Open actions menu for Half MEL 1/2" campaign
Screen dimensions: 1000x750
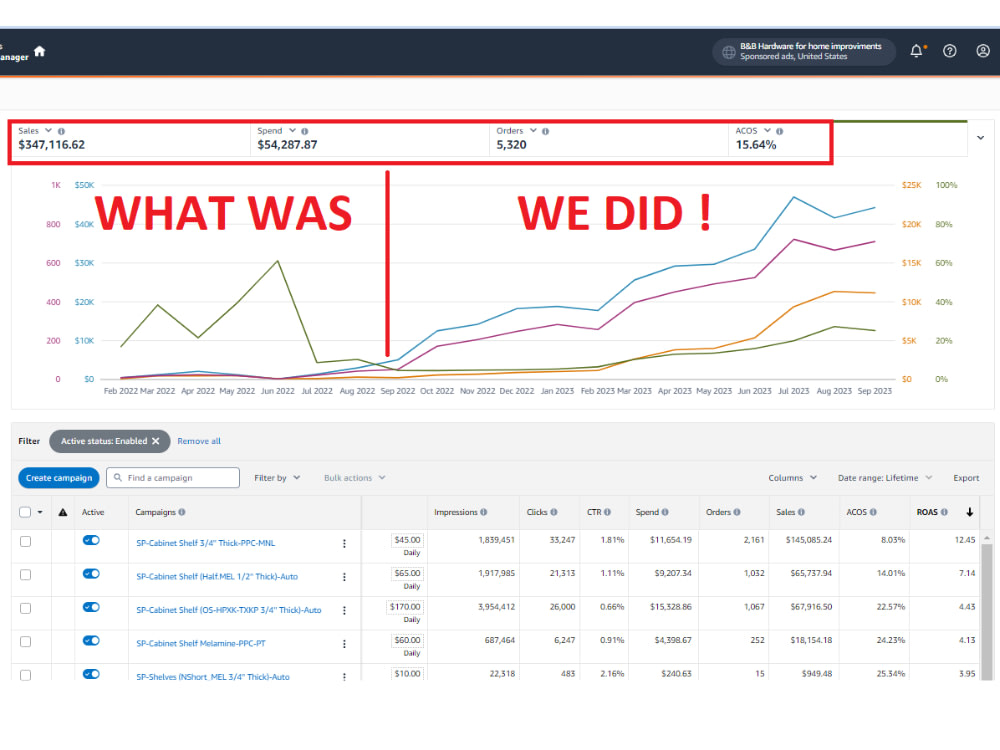344,577
